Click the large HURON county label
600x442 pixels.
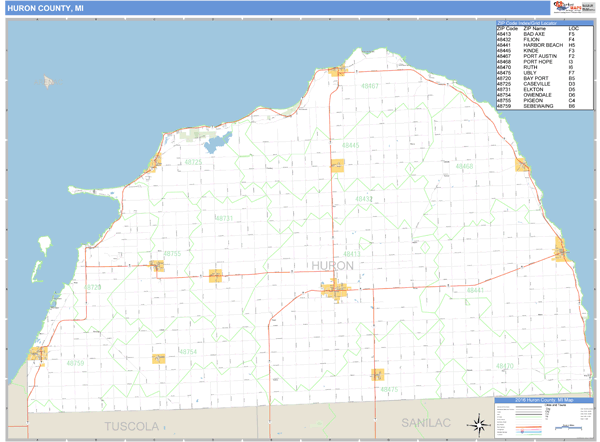coord(332,266)
